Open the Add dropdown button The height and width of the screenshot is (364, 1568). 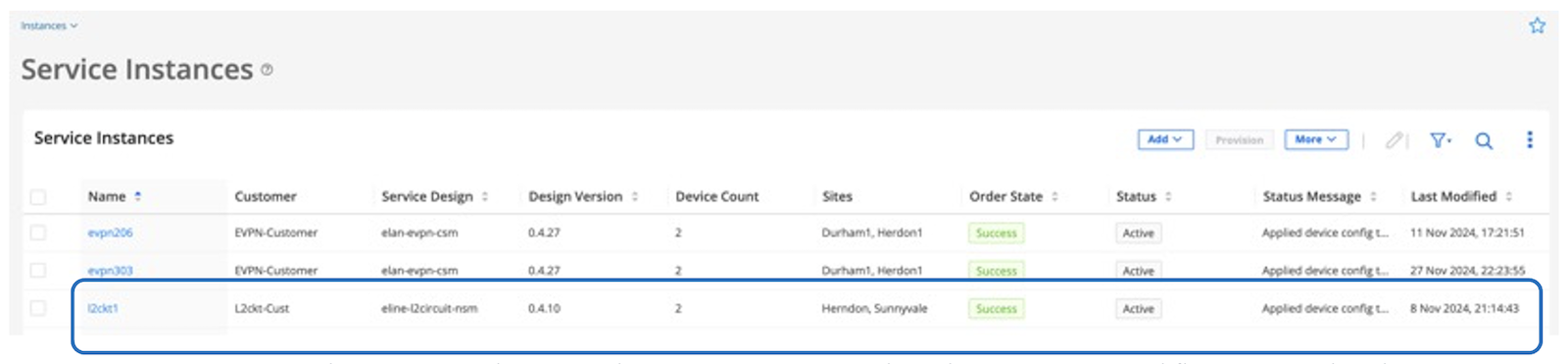[1165, 139]
